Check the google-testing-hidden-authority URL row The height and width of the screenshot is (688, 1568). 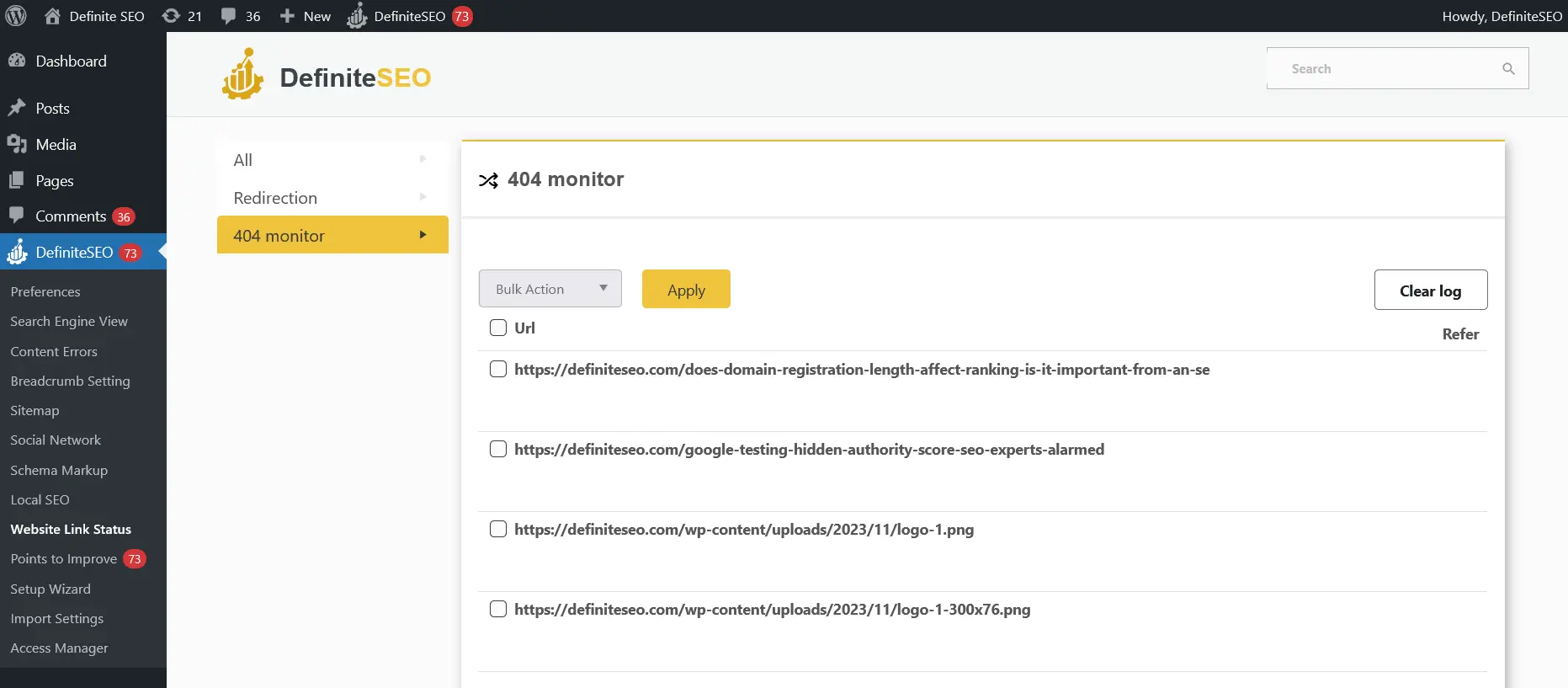click(x=498, y=449)
